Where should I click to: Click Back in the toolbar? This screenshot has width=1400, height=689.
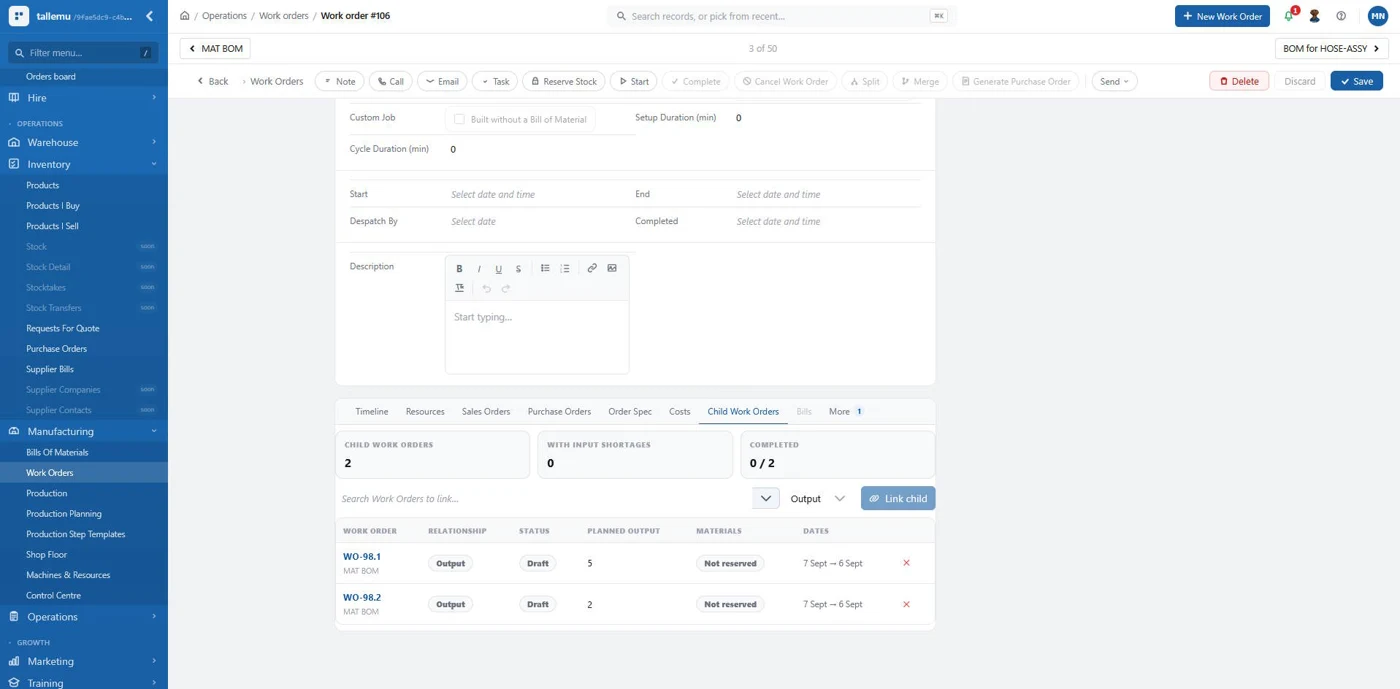(x=212, y=81)
